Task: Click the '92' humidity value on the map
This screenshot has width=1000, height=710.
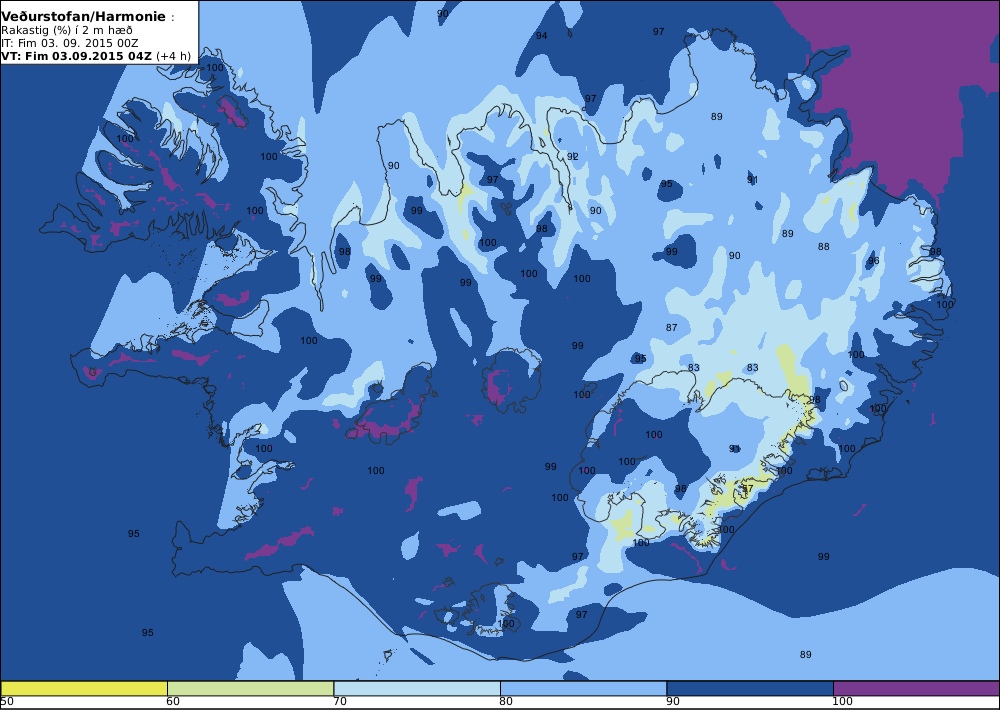Action: pyautogui.click(x=573, y=156)
